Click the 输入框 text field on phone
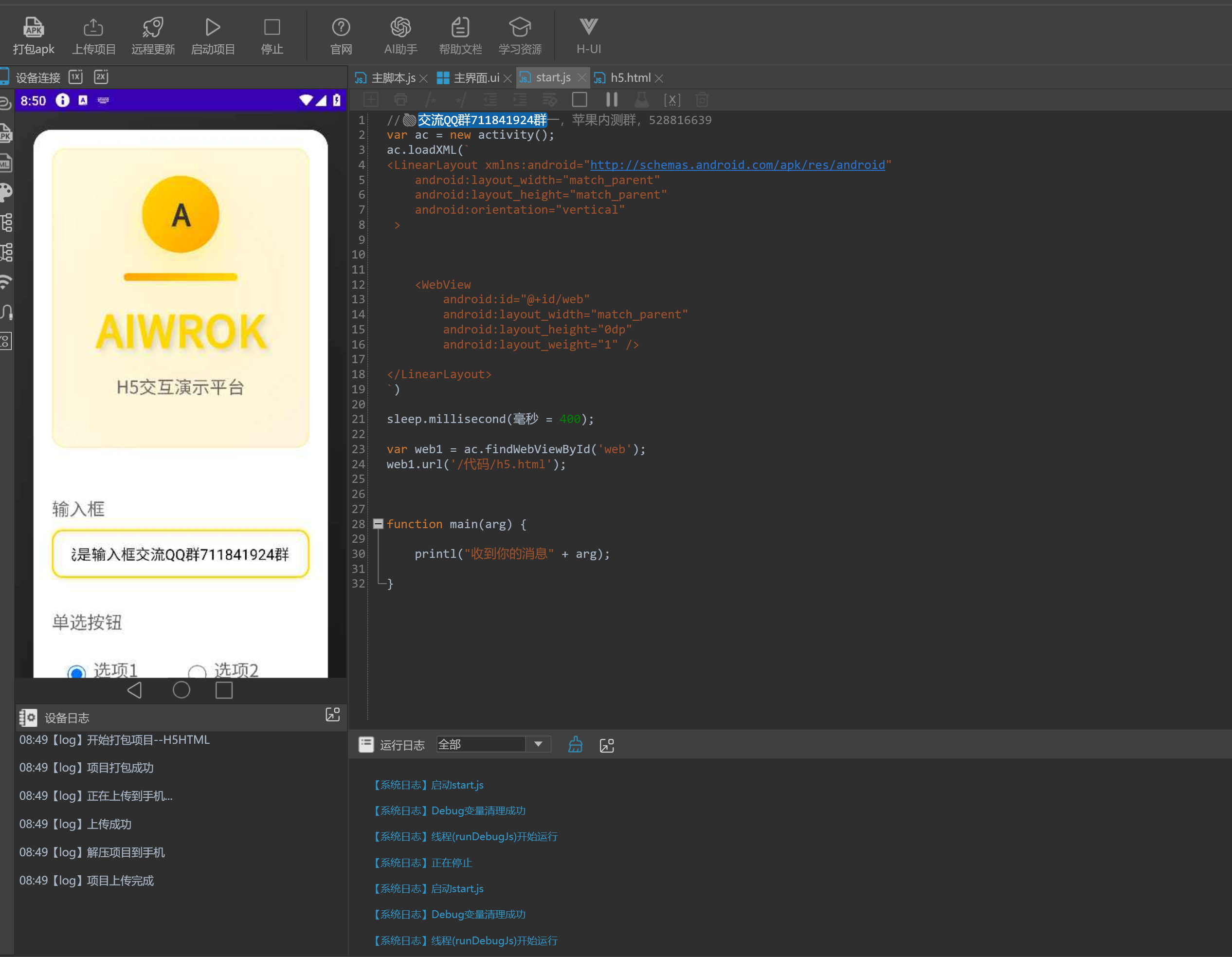Screen dimensions: 1232x957 click(180, 554)
